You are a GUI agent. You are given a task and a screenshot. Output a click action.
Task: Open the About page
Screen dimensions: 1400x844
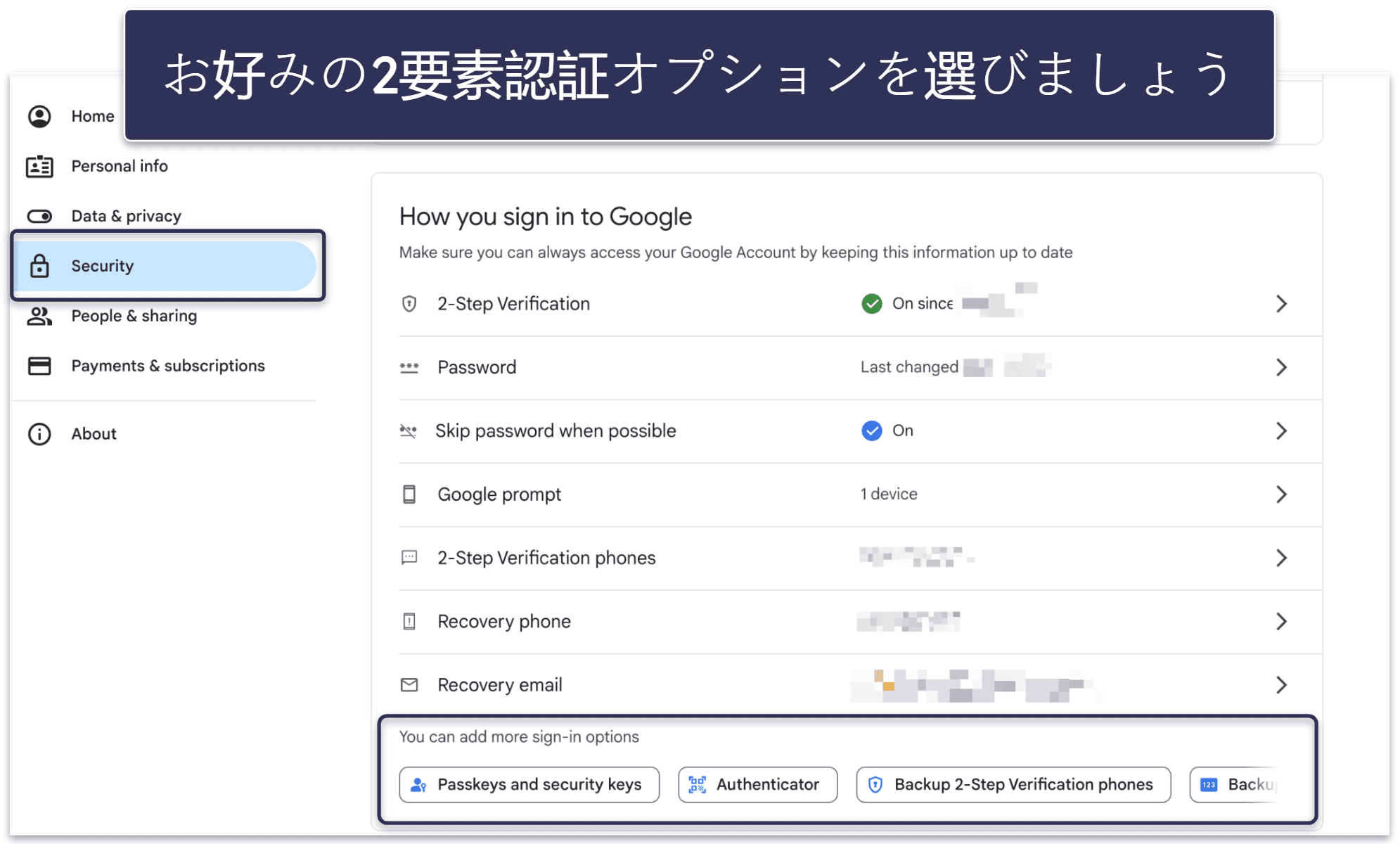pyautogui.click(x=94, y=434)
